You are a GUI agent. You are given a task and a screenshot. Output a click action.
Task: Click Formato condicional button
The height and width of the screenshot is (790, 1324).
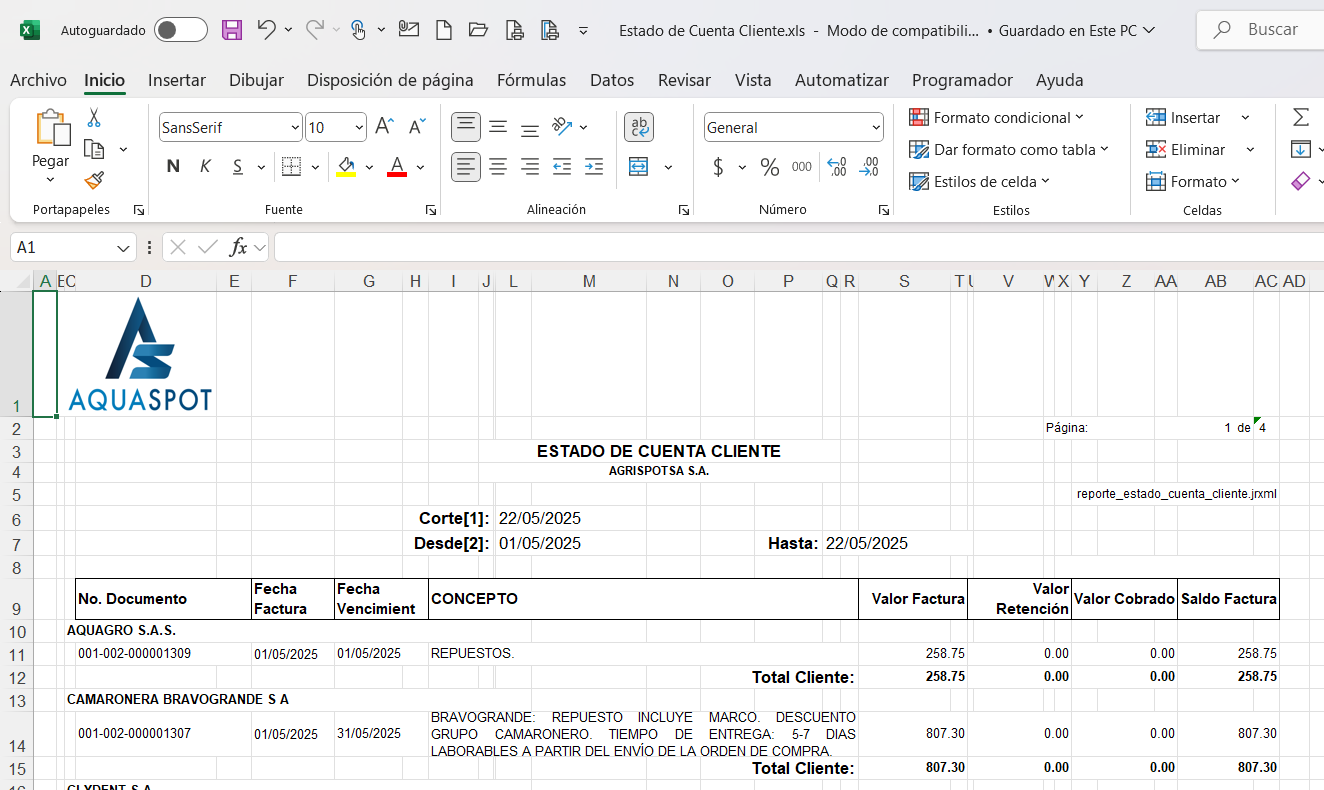click(996, 118)
